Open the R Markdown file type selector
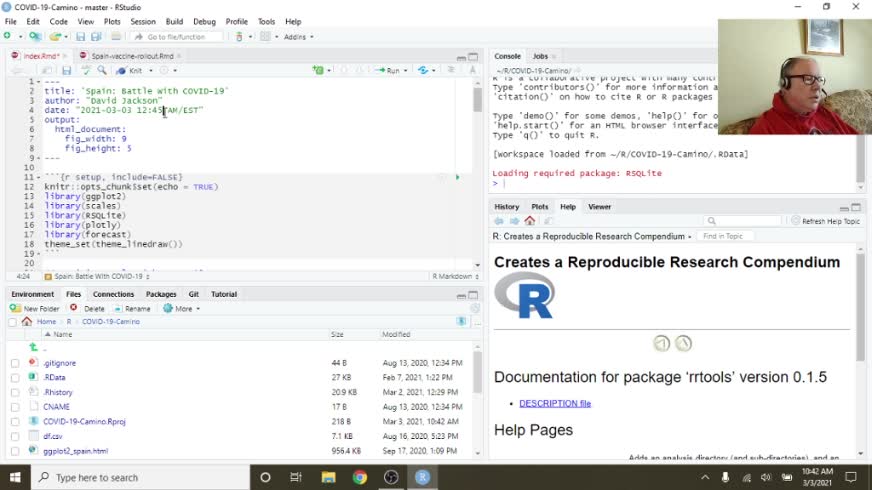 tap(455, 276)
